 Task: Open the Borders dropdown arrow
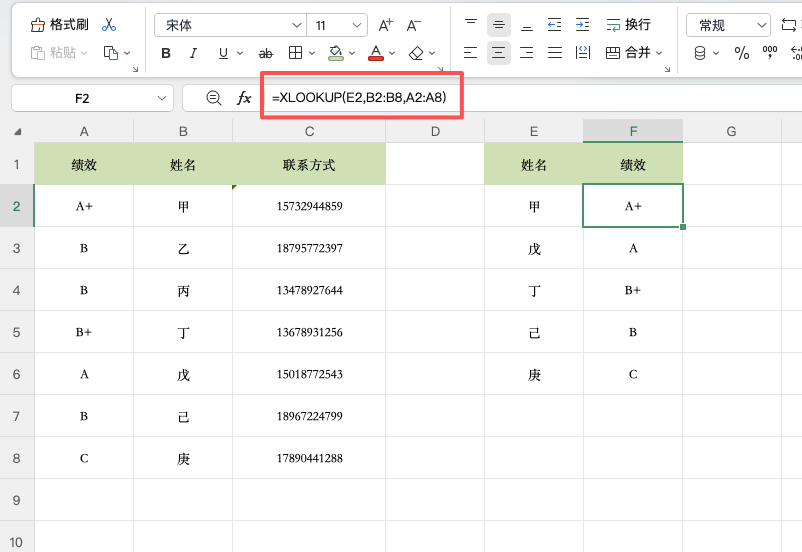[311, 53]
